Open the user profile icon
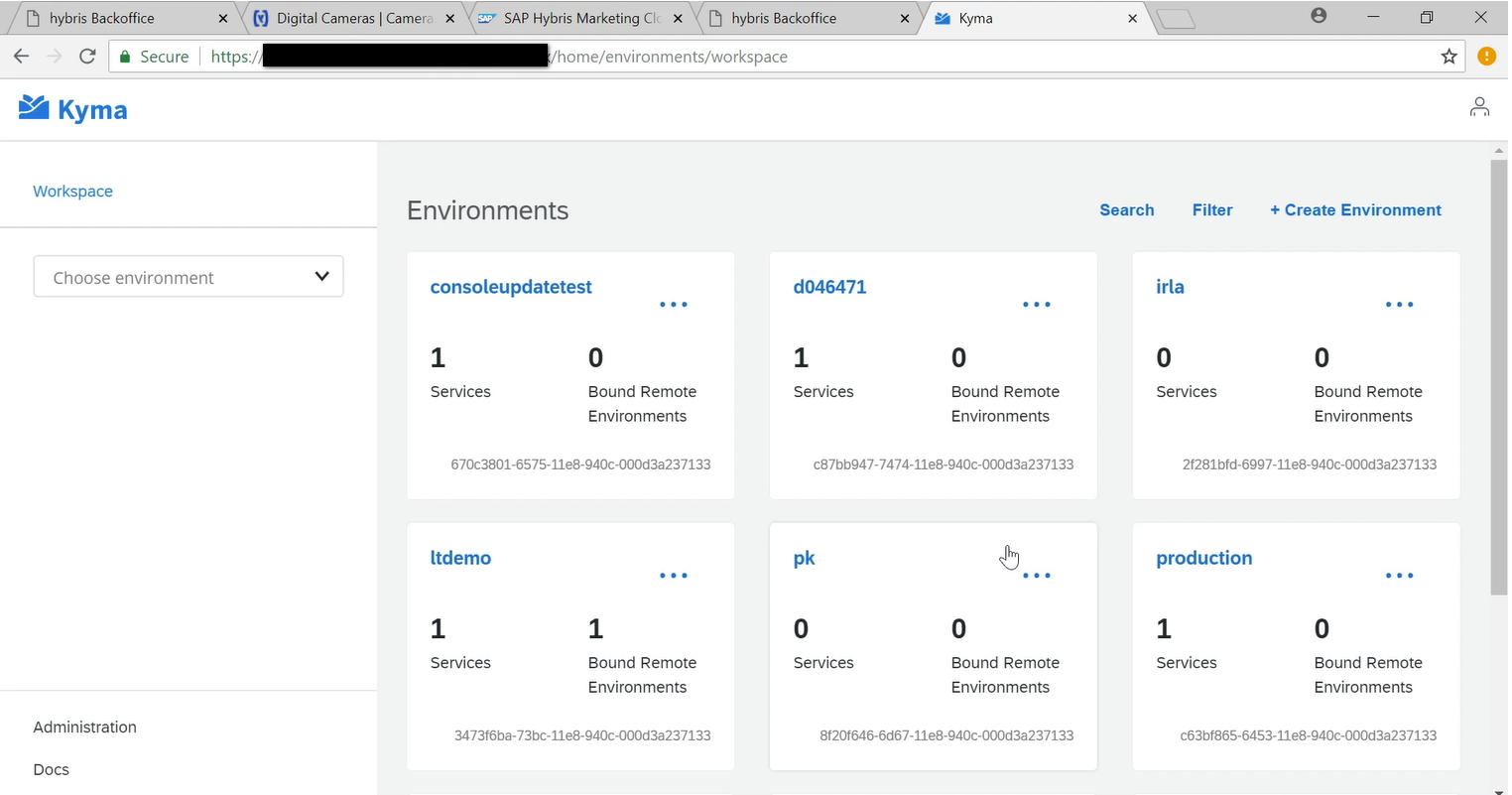This screenshot has width=1512, height=795. (1478, 107)
